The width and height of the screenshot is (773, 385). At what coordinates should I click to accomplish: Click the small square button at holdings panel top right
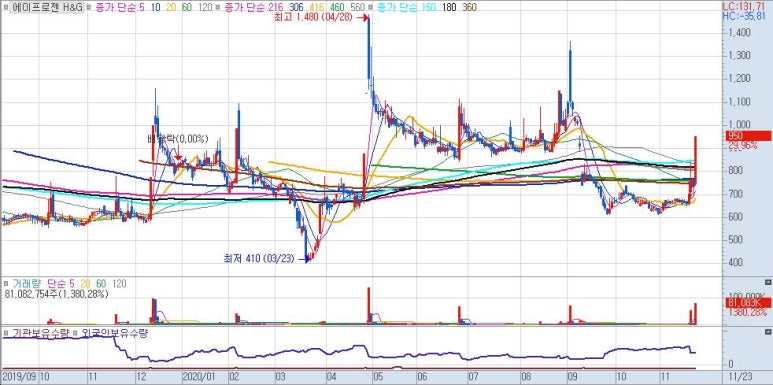pos(767,331)
